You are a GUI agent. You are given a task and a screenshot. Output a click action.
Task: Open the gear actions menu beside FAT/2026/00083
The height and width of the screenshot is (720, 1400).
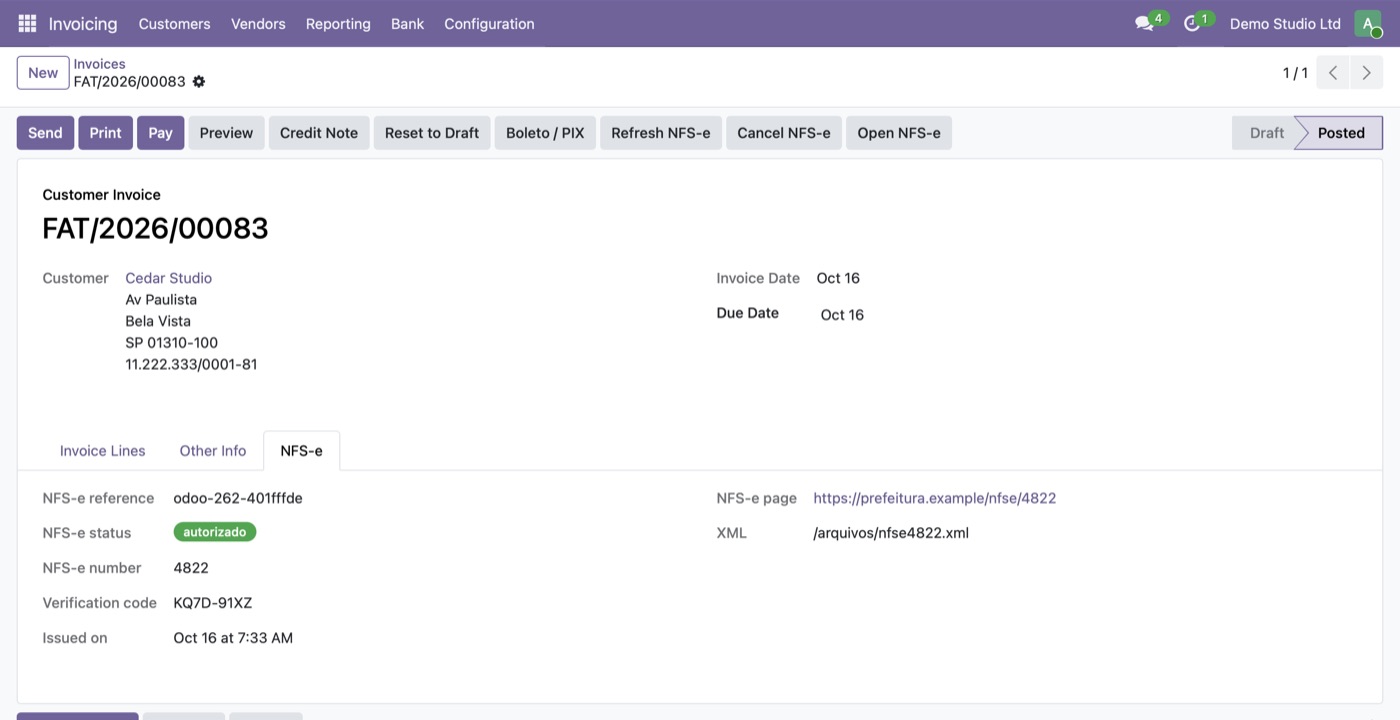click(199, 81)
